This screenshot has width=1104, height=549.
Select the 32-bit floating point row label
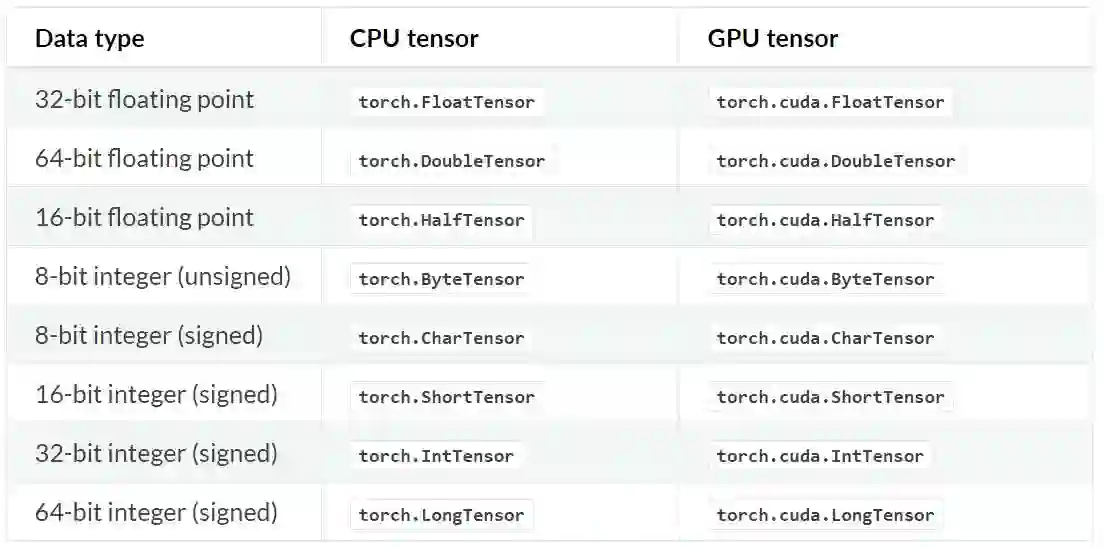tap(144, 100)
